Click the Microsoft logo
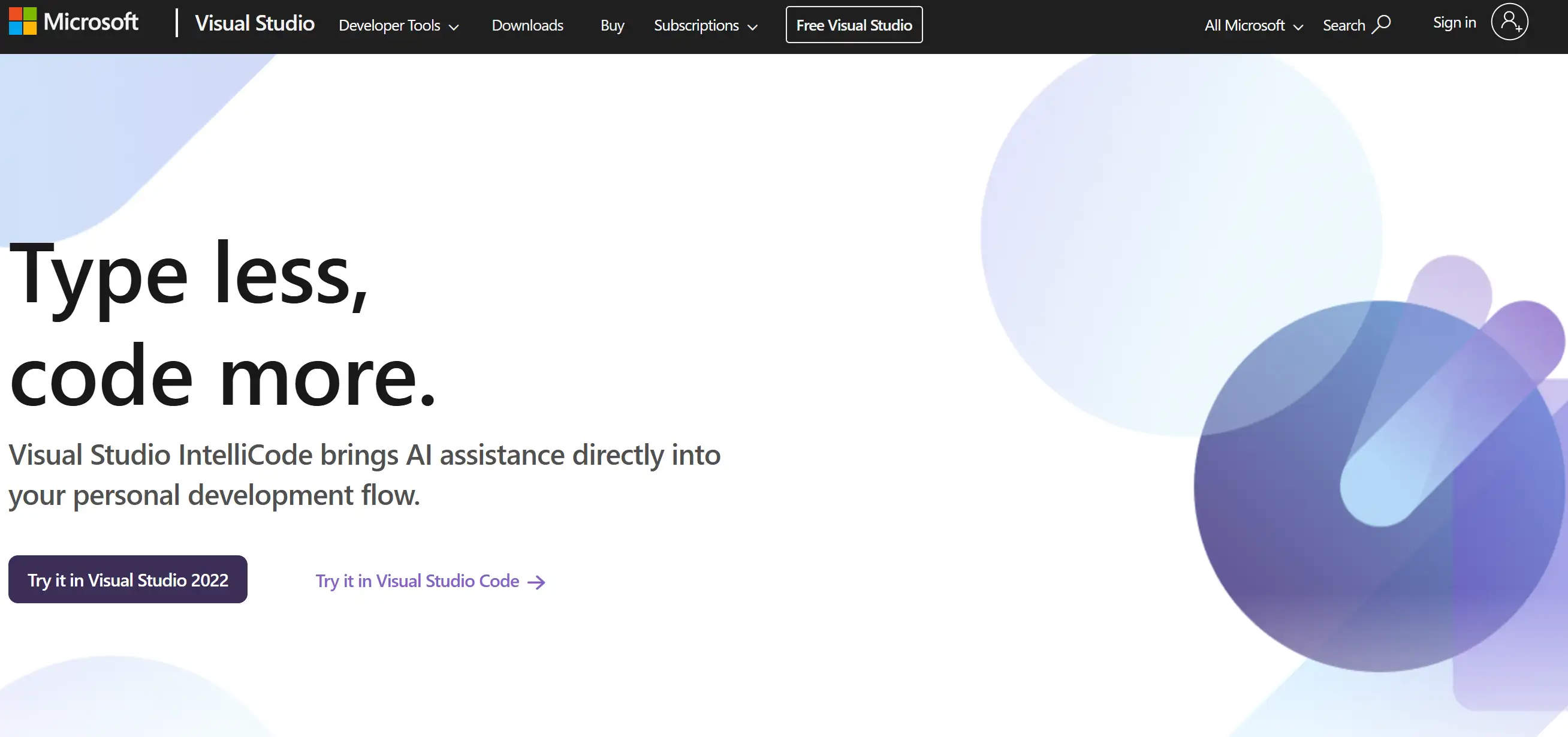The width and height of the screenshot is (1568, 737). click(x=74, y=22)
